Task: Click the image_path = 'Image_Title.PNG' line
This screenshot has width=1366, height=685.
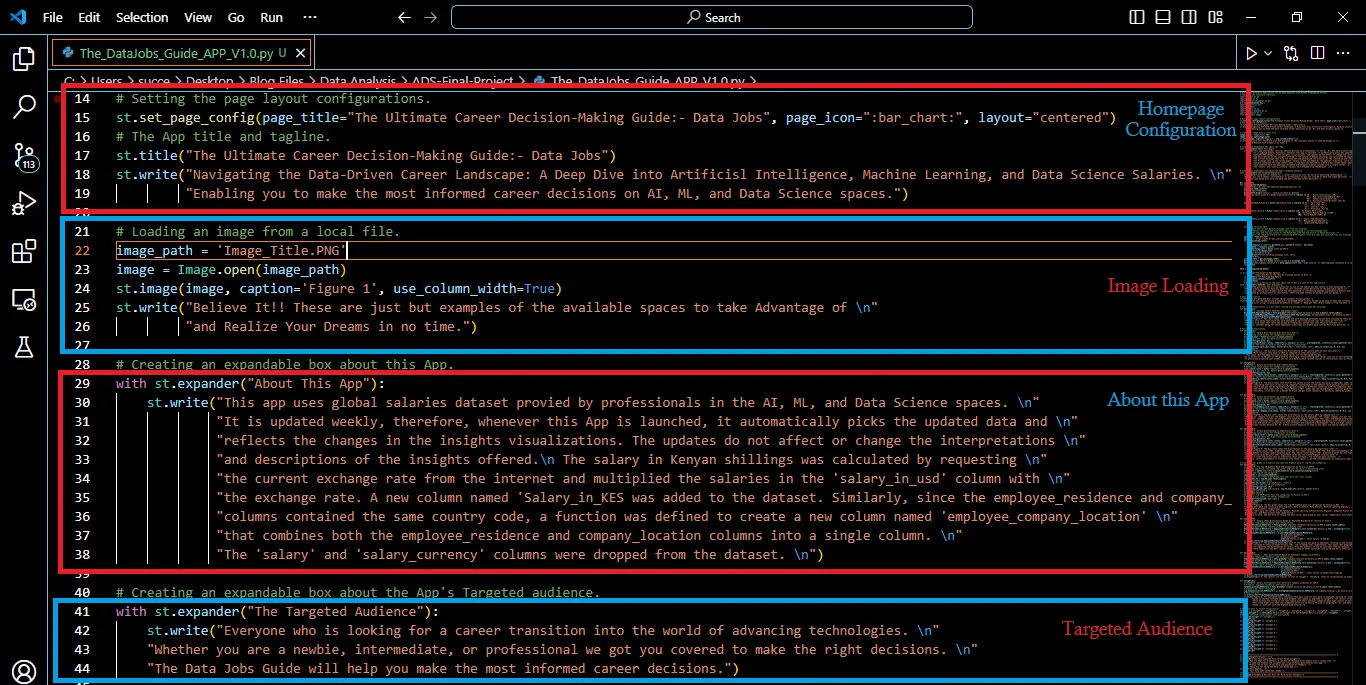Action: [230, 251]
